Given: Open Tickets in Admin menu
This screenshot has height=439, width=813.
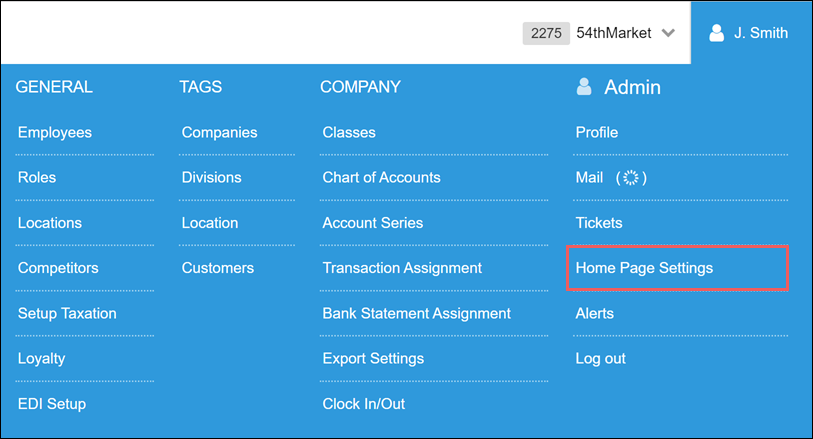Looking at the screenshot, I should [x=599, y=223].
